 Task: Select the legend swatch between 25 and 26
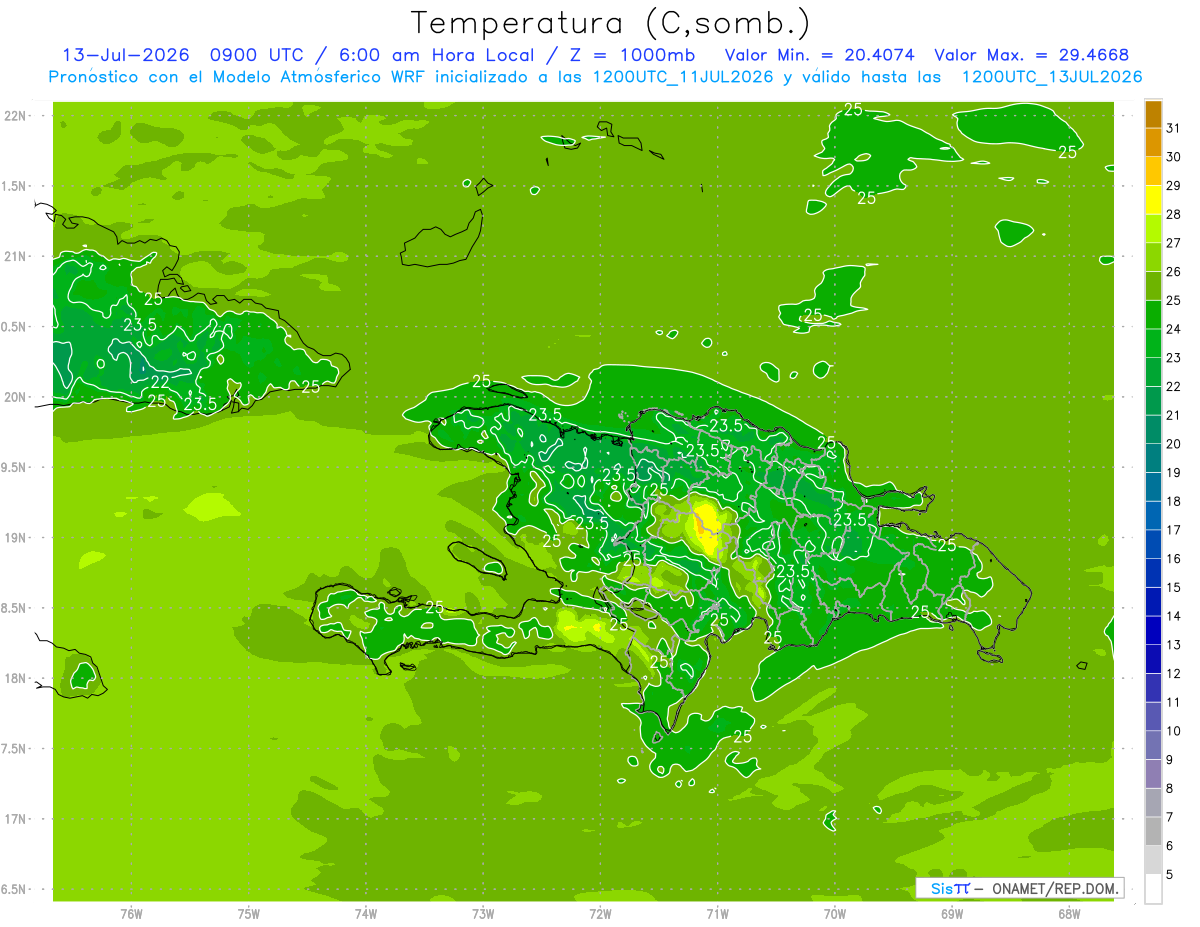click(x=1153, y=286)
